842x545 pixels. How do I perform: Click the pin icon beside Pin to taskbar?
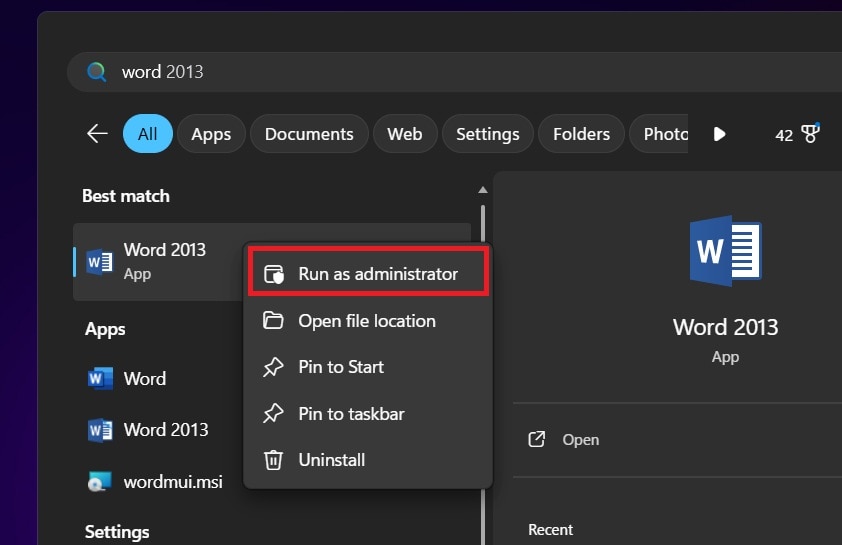(x=273, y=414)
